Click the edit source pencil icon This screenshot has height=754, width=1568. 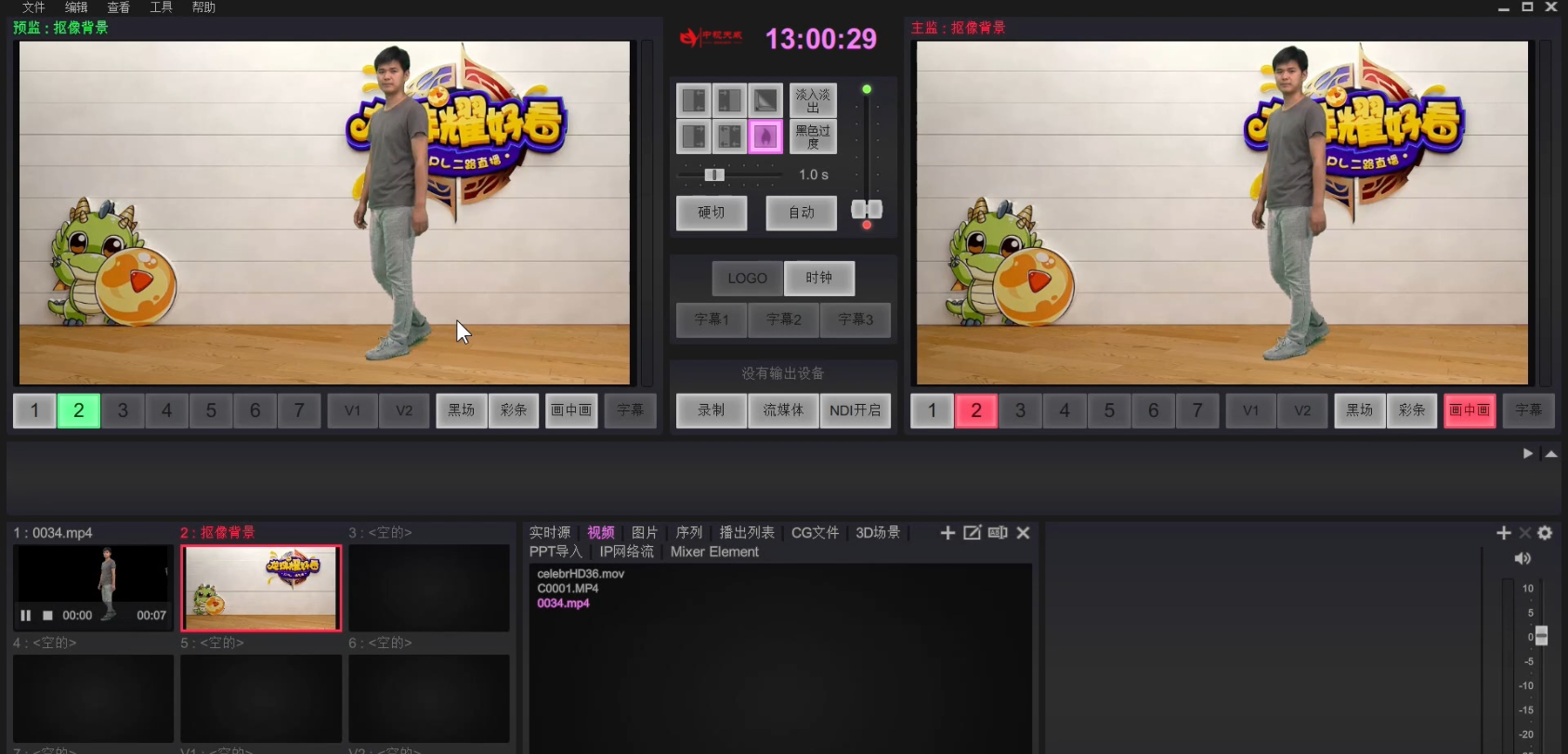973,532
